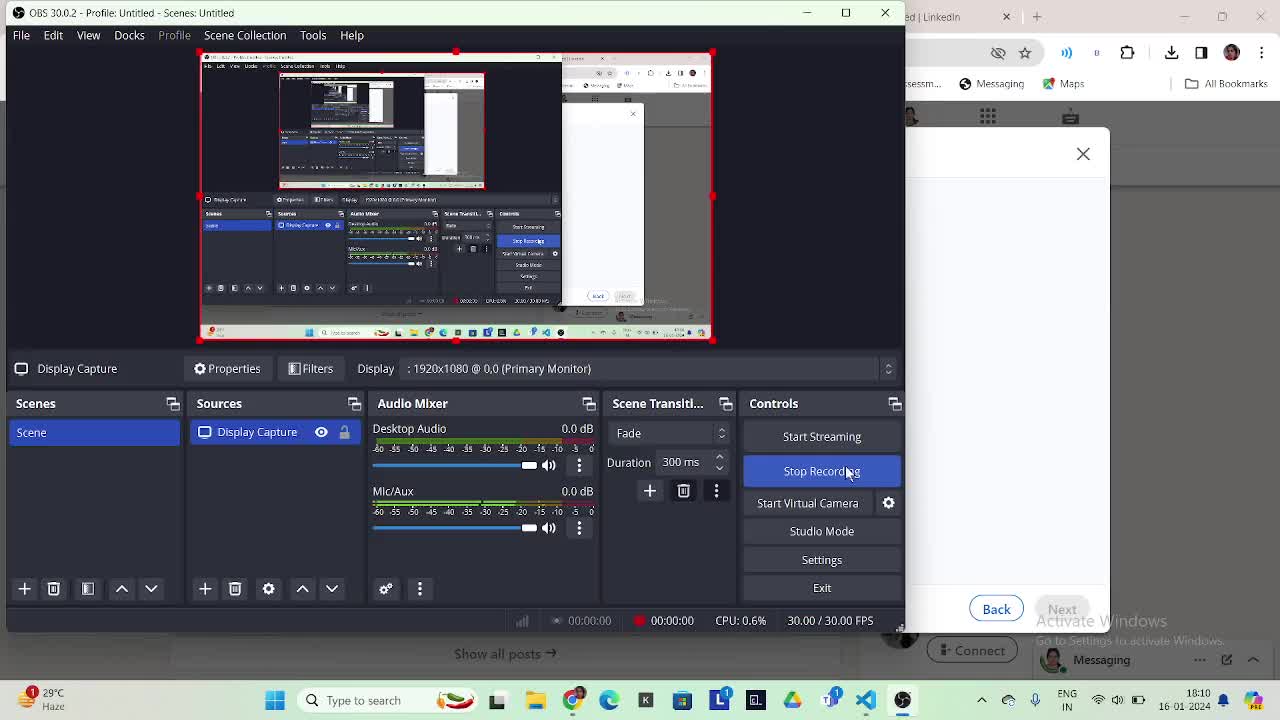
Task: Move source down arrow in Sources dock
Action: pyautogui.click(x=332, y=589)
